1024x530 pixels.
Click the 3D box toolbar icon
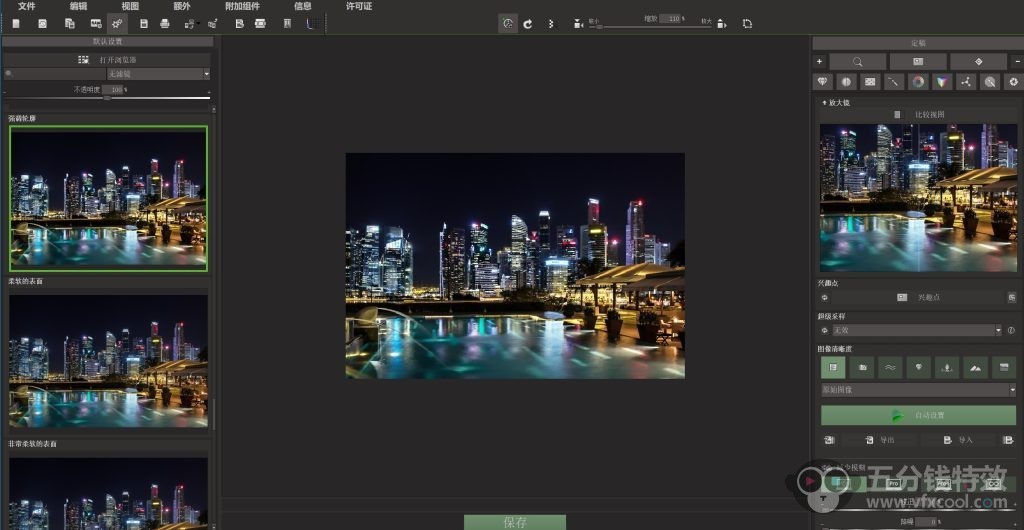point(212,23)
